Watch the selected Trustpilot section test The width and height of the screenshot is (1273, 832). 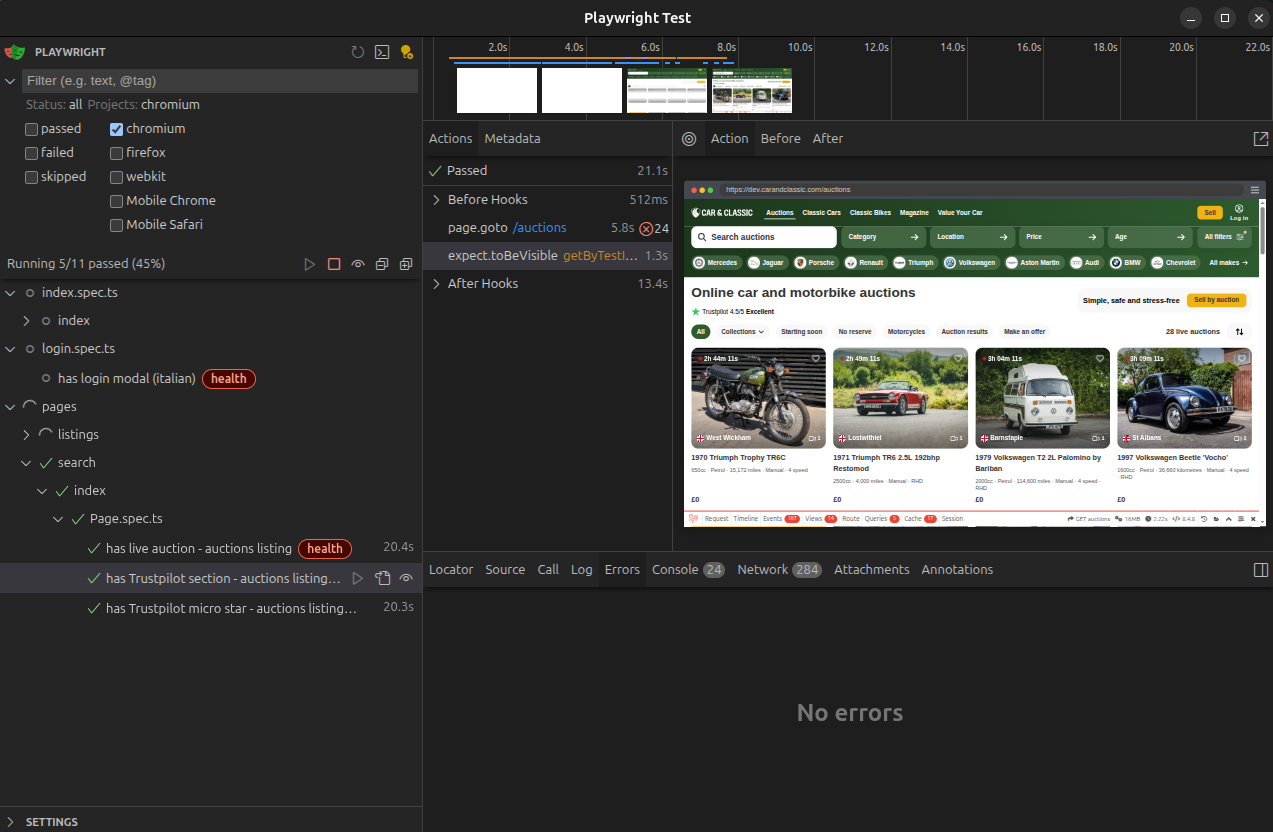[x=406, y=578]
